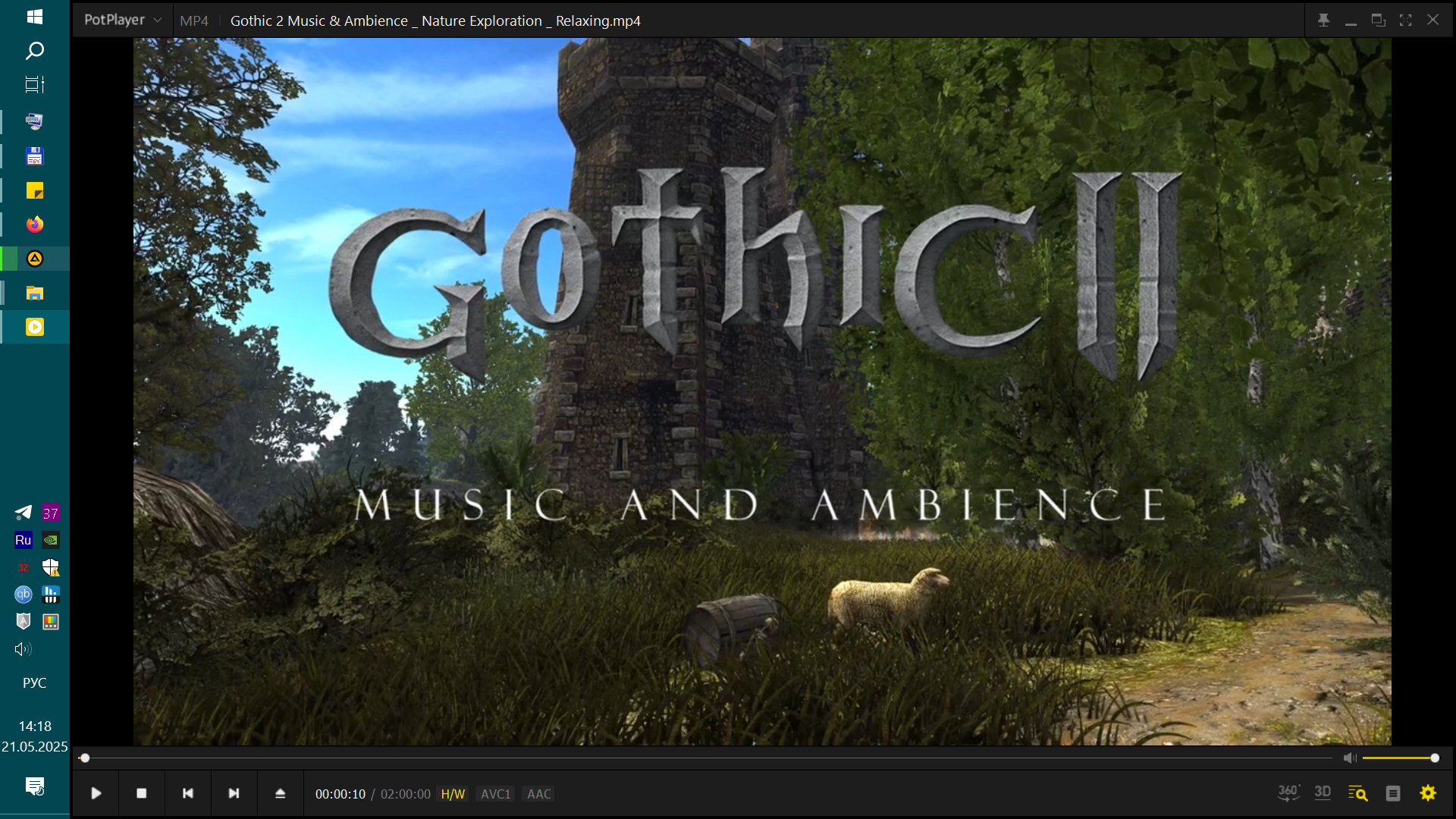Click the AAC audio codec label
This screenshot has width=1456, height=819.
538,794
